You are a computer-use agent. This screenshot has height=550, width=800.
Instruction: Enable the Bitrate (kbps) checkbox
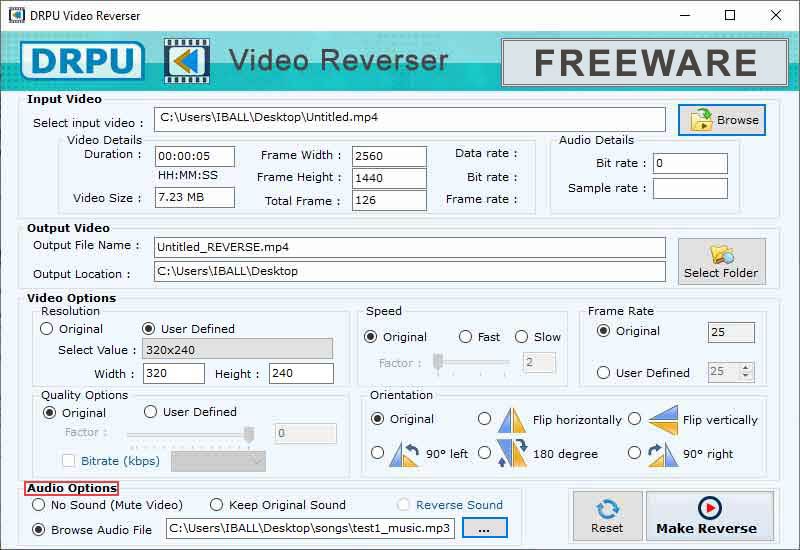(68, 461)
